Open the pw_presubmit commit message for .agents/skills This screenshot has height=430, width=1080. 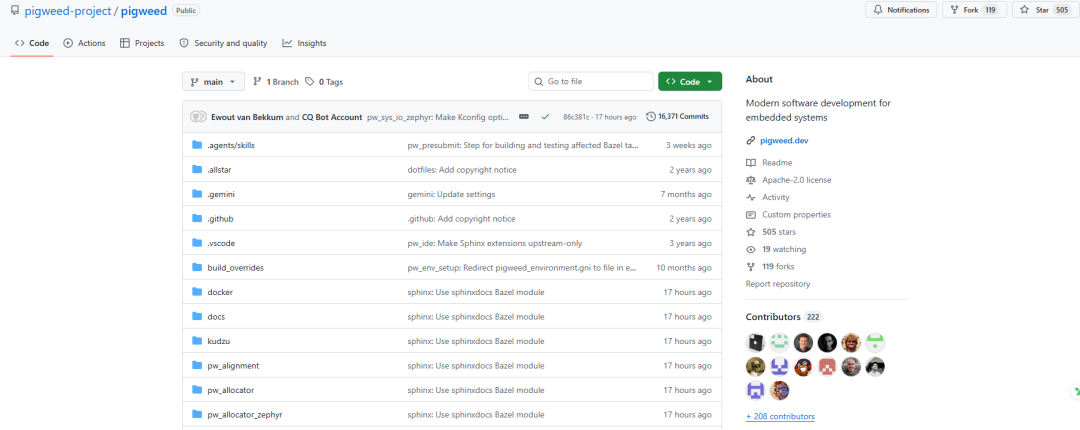[x=523, y=145]
